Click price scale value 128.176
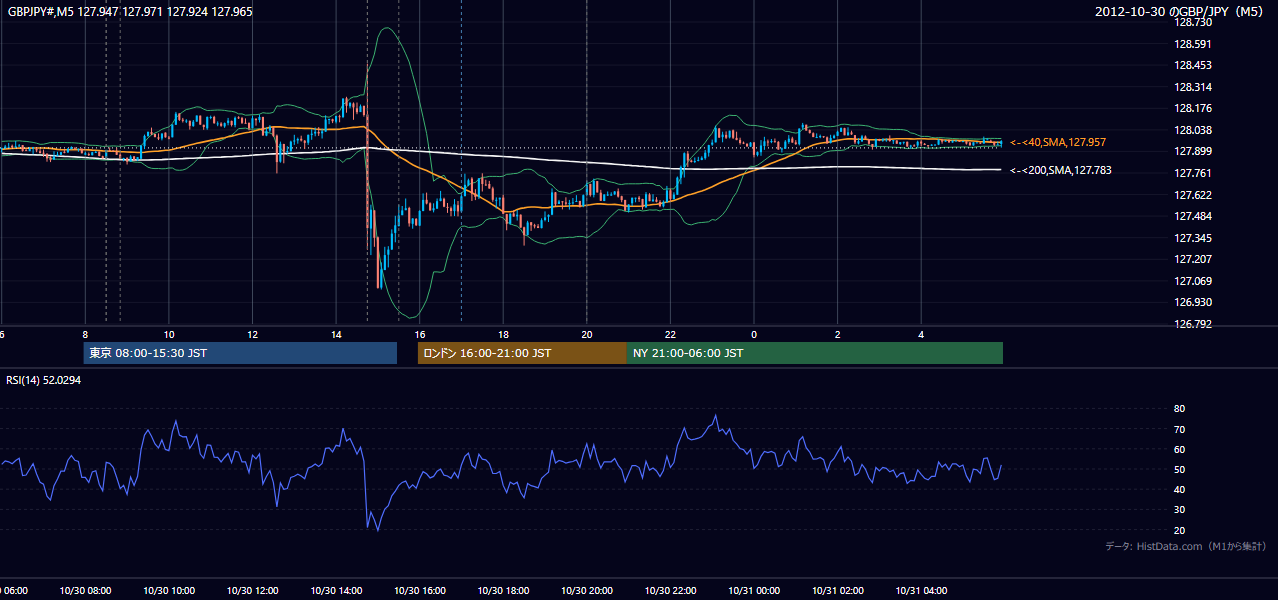 pos(1194,108)
